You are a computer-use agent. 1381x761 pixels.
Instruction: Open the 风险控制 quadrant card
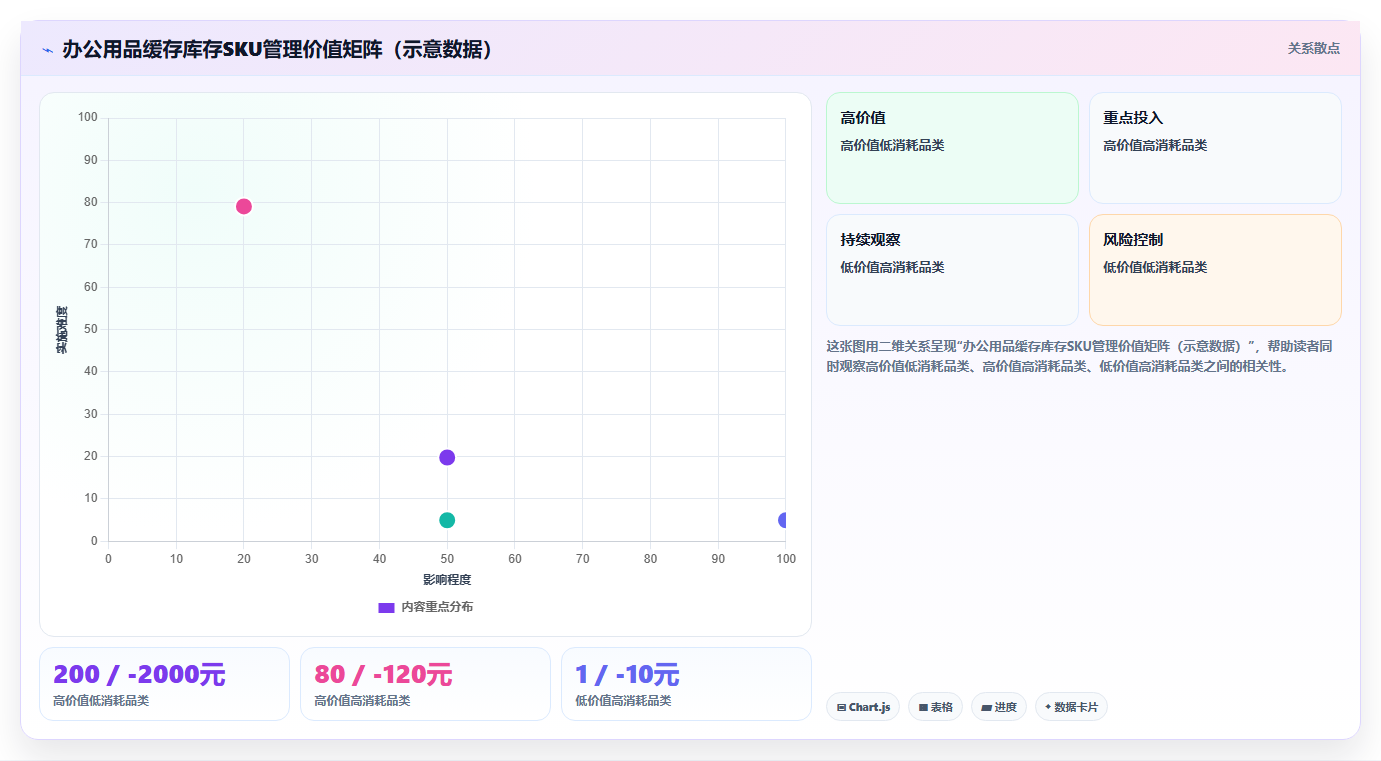pyautogui.click(x=1215, y=270)
